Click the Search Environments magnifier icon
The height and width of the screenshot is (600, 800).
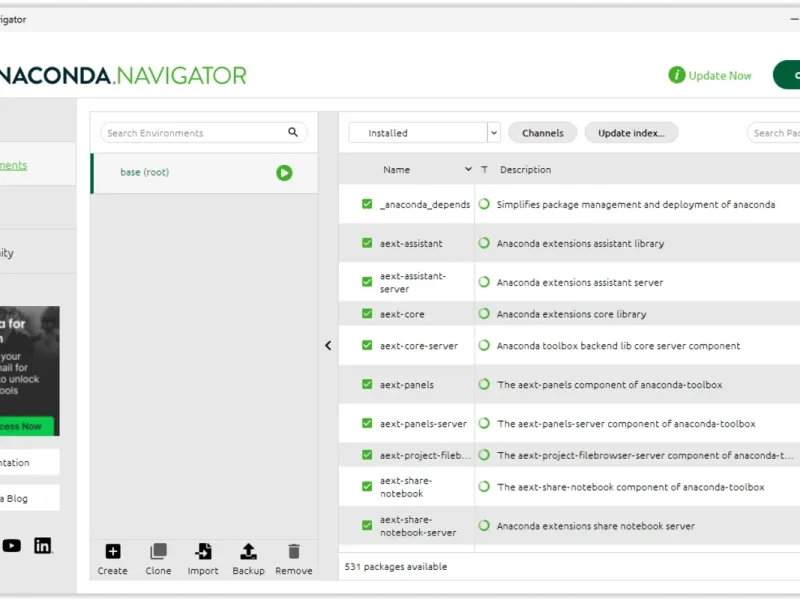pyautogui.click(x=293, y=132)
